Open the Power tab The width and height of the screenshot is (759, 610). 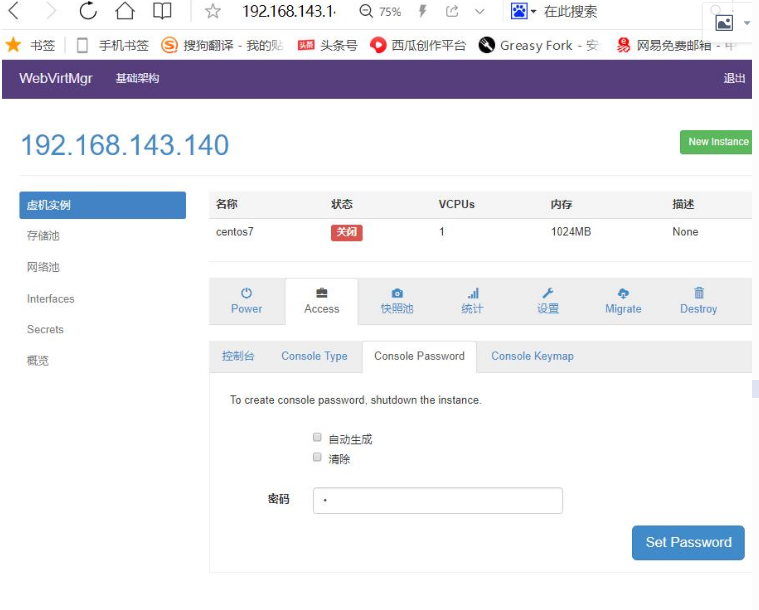click(246, 301)
